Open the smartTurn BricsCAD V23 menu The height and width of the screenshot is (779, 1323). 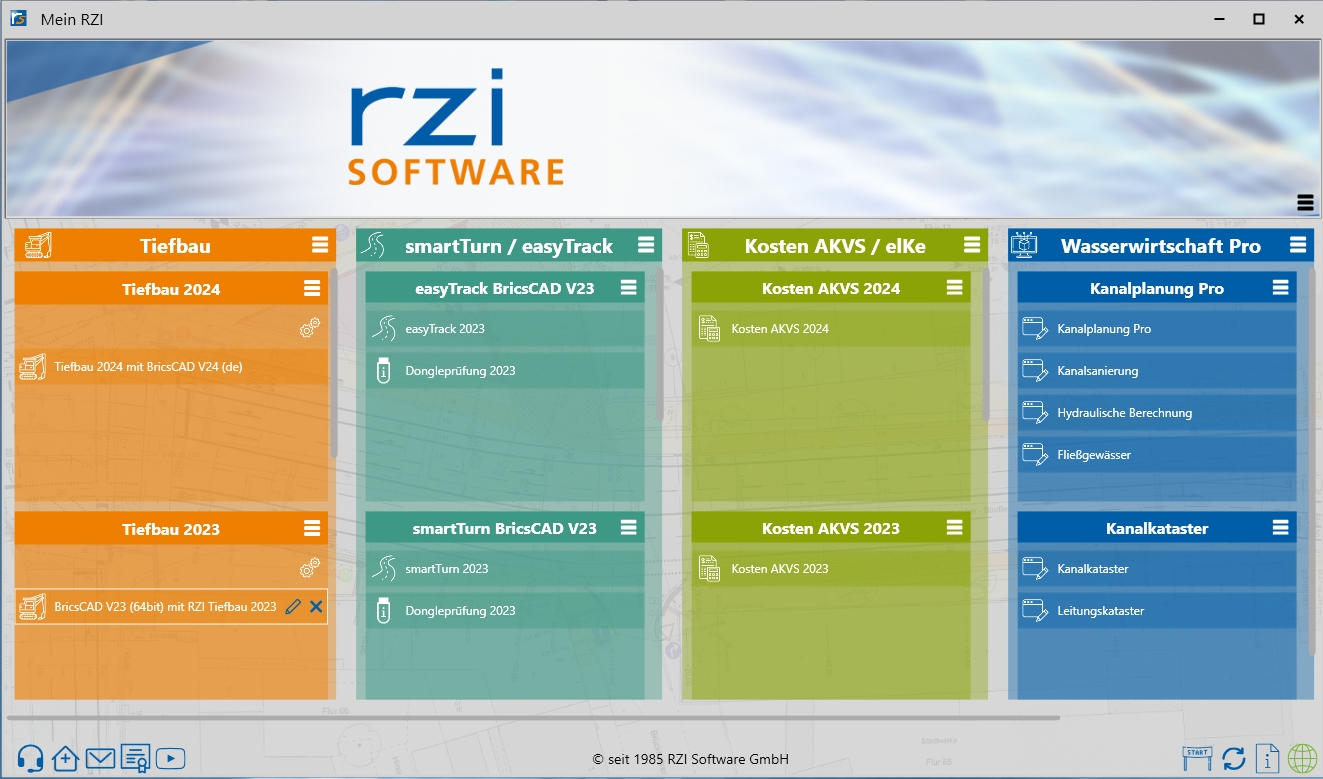pyautogui.click(x=628, y=528)
